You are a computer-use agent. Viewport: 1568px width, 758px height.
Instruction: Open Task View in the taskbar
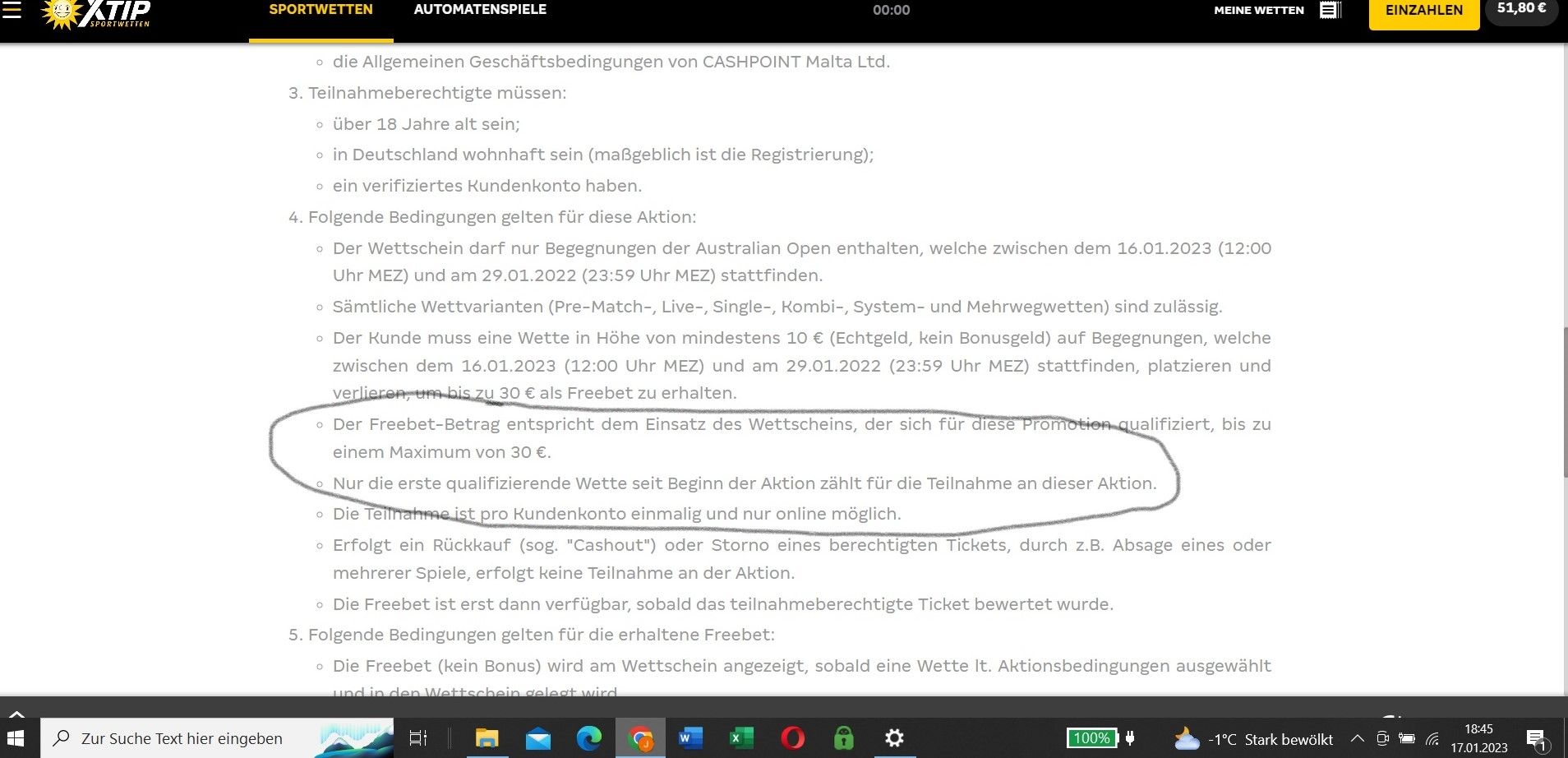(418, 738)
